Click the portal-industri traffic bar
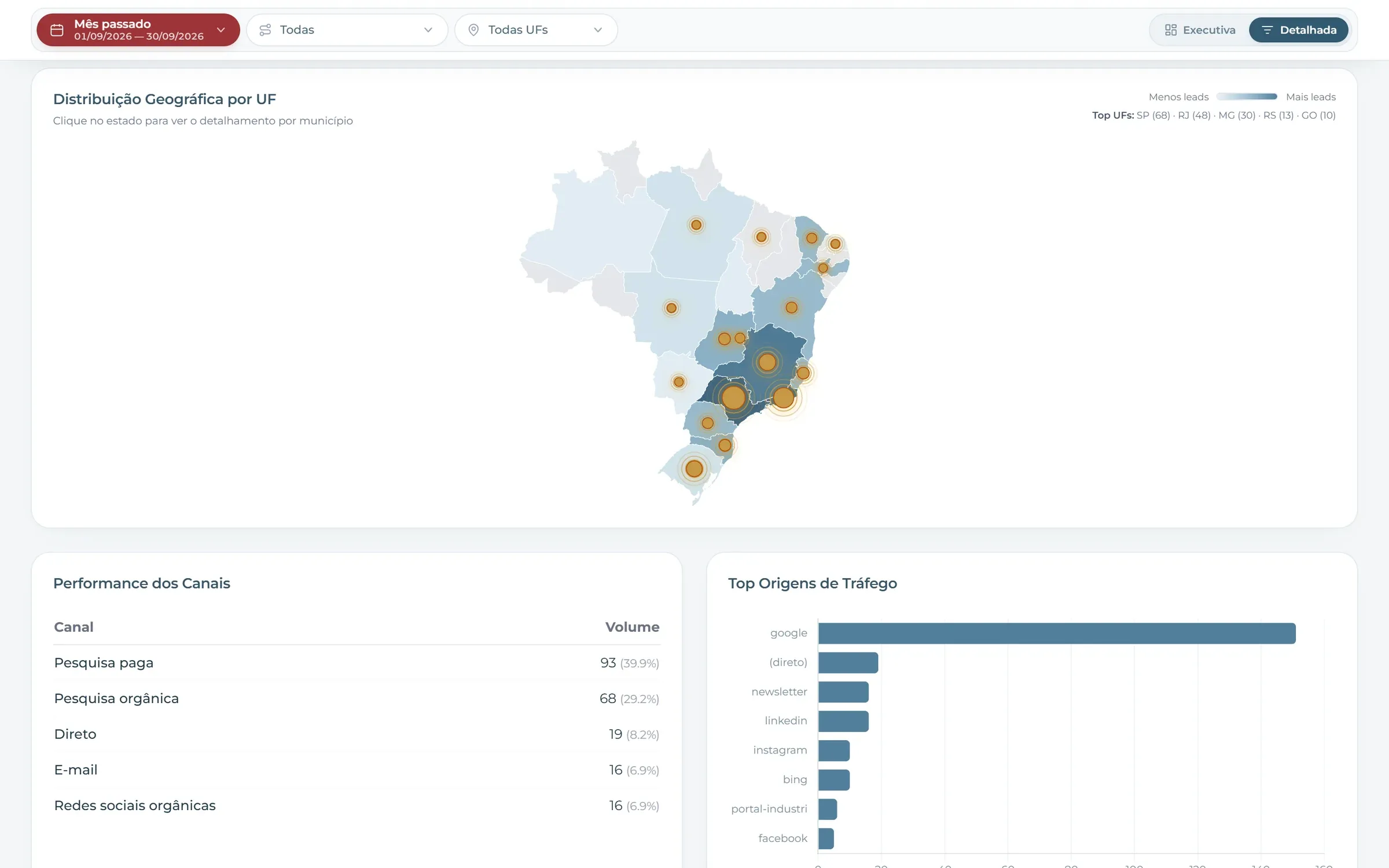This screenshot has width=1389, height=868. pyautogui.click(x=828, y=809)
